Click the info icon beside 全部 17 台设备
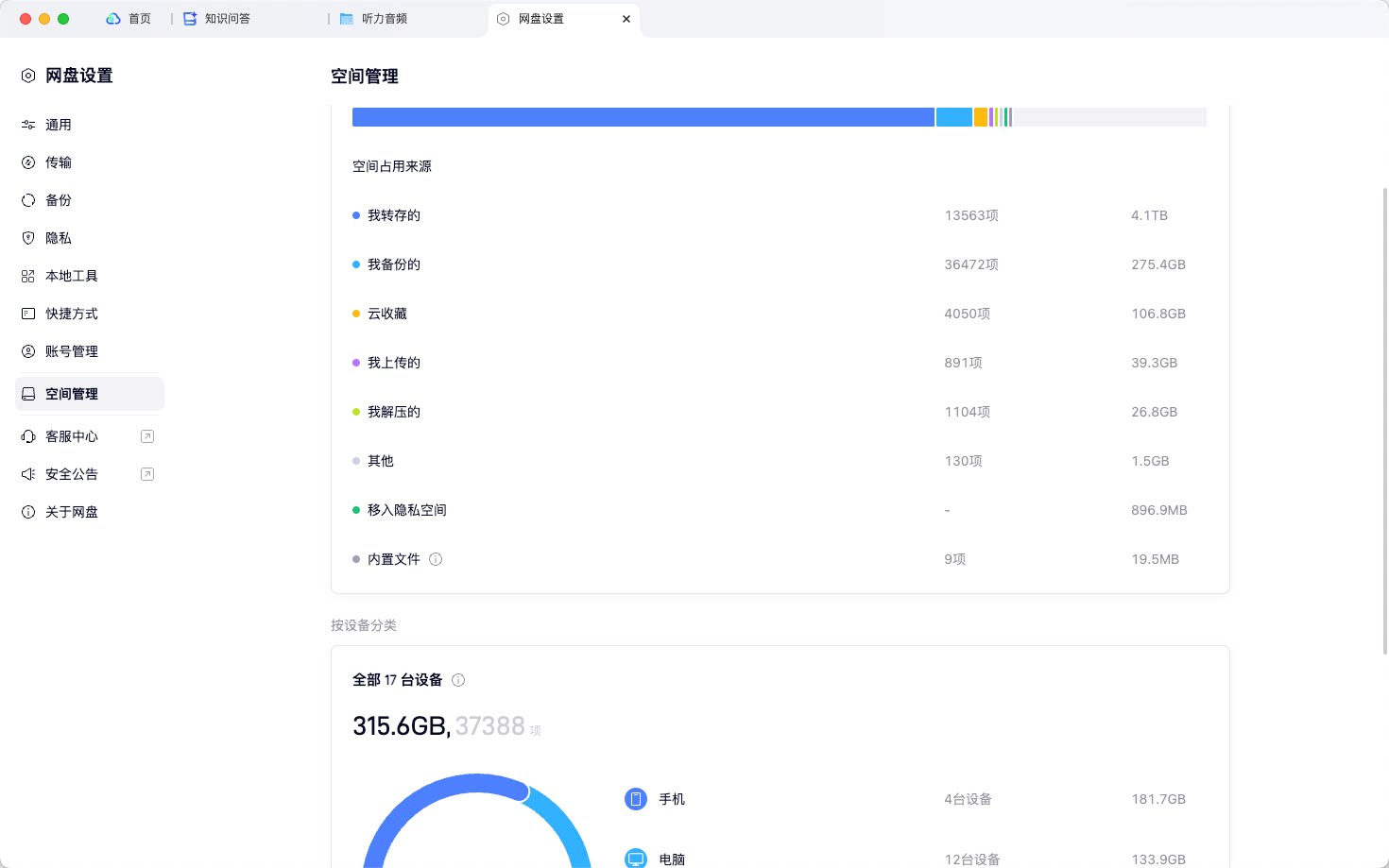This screenshot has height=868, width=1389. pyautogui.click(x=458, y=680)
